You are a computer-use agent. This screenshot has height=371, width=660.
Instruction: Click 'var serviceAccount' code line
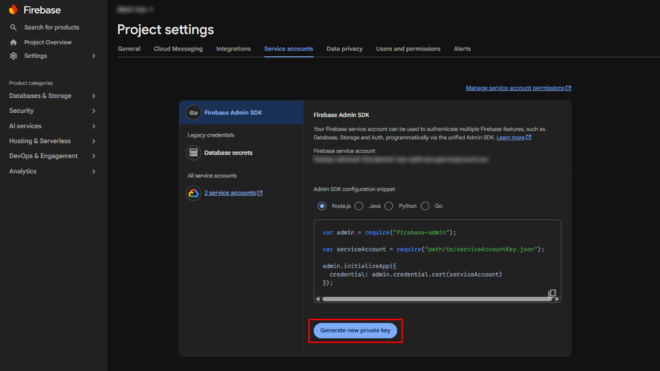[x=433, y=249]
